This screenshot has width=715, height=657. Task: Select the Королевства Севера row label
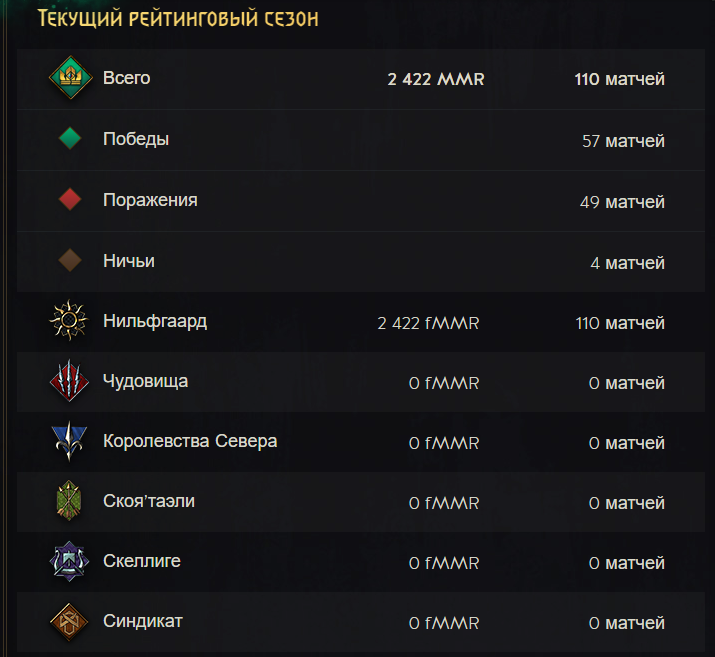[190, 441]
